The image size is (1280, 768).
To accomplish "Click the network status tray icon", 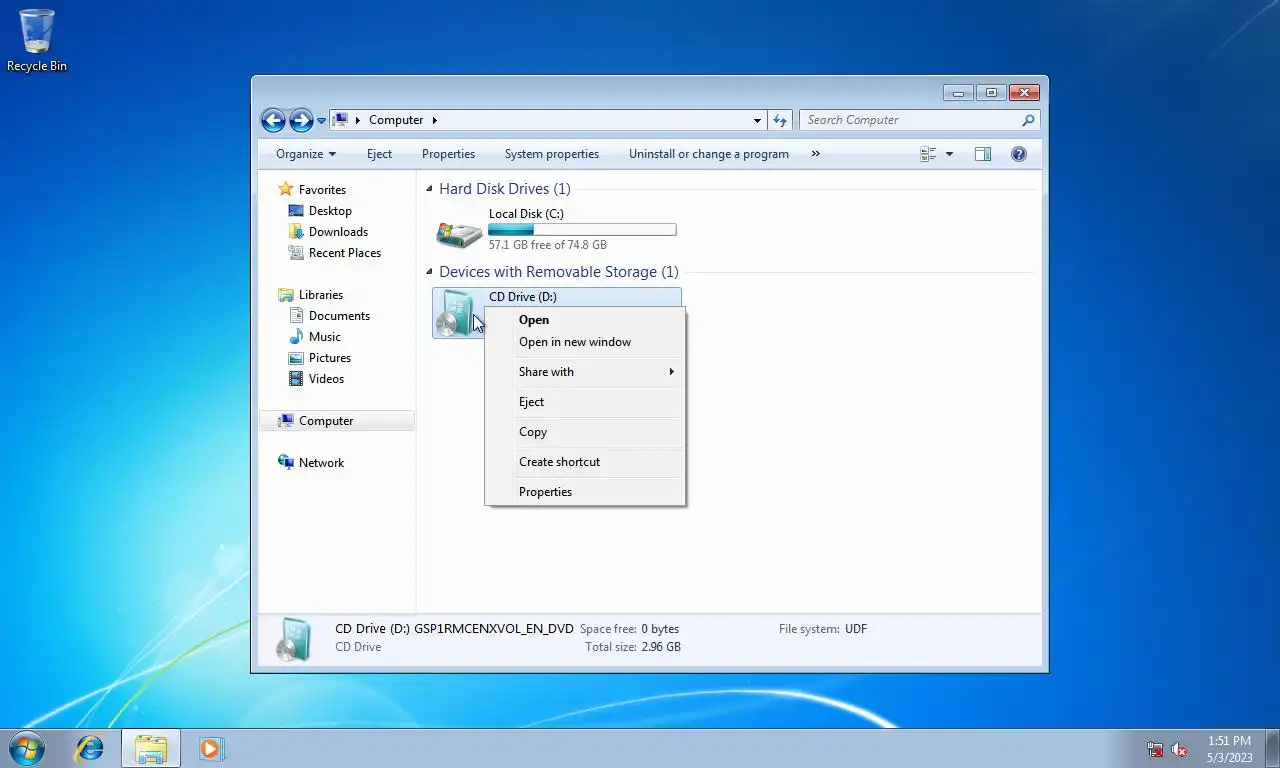I will point(1155,749).
